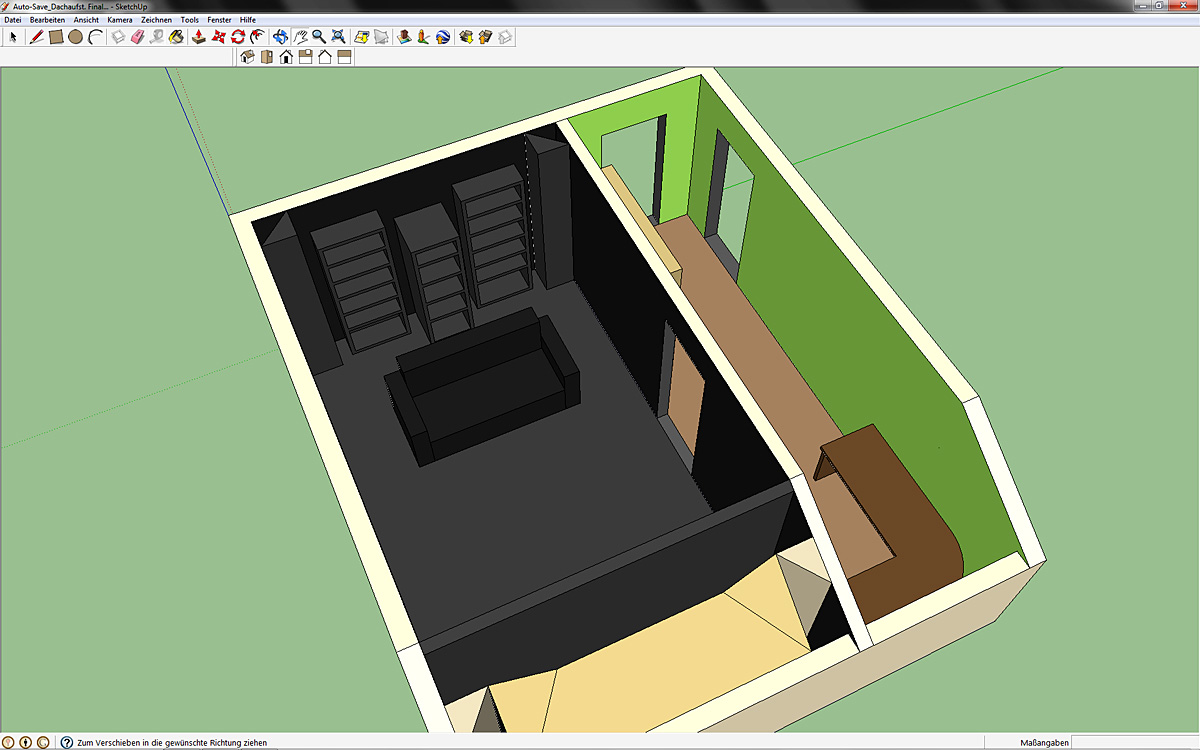This screenshot has height=750, width=1200.
Task: Activate the Paint Bucket tool
Action: coord(176,37)
